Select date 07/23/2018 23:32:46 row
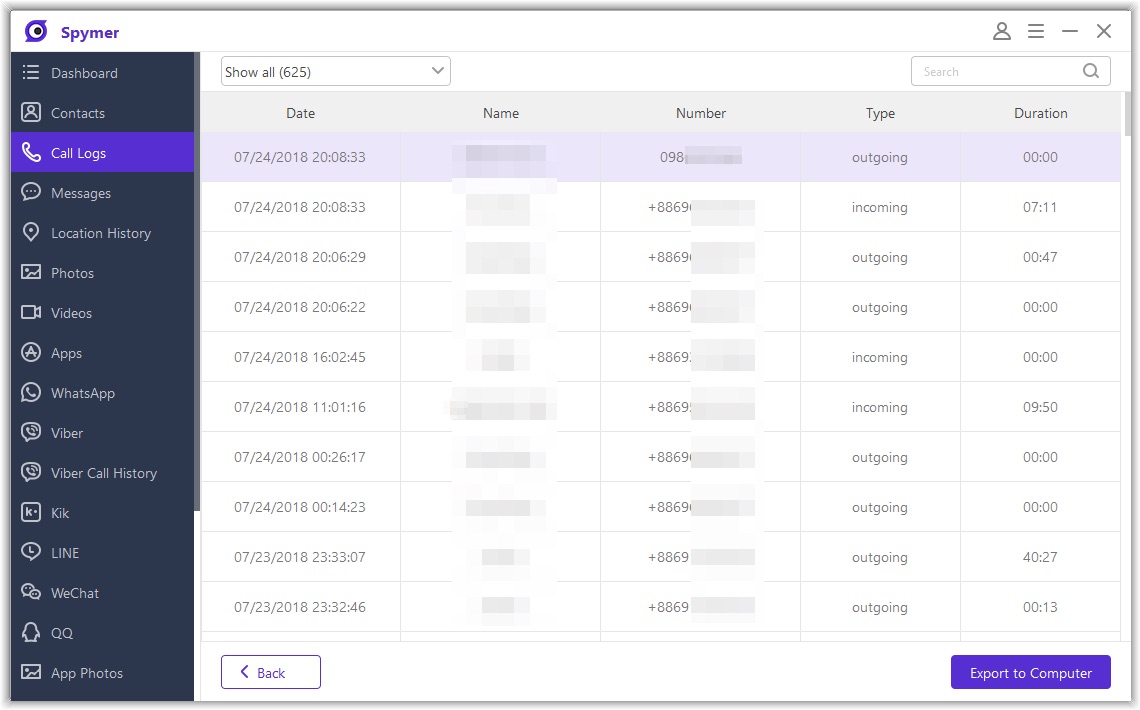This screenshot has height=710, width=1140. click(660, 607)
